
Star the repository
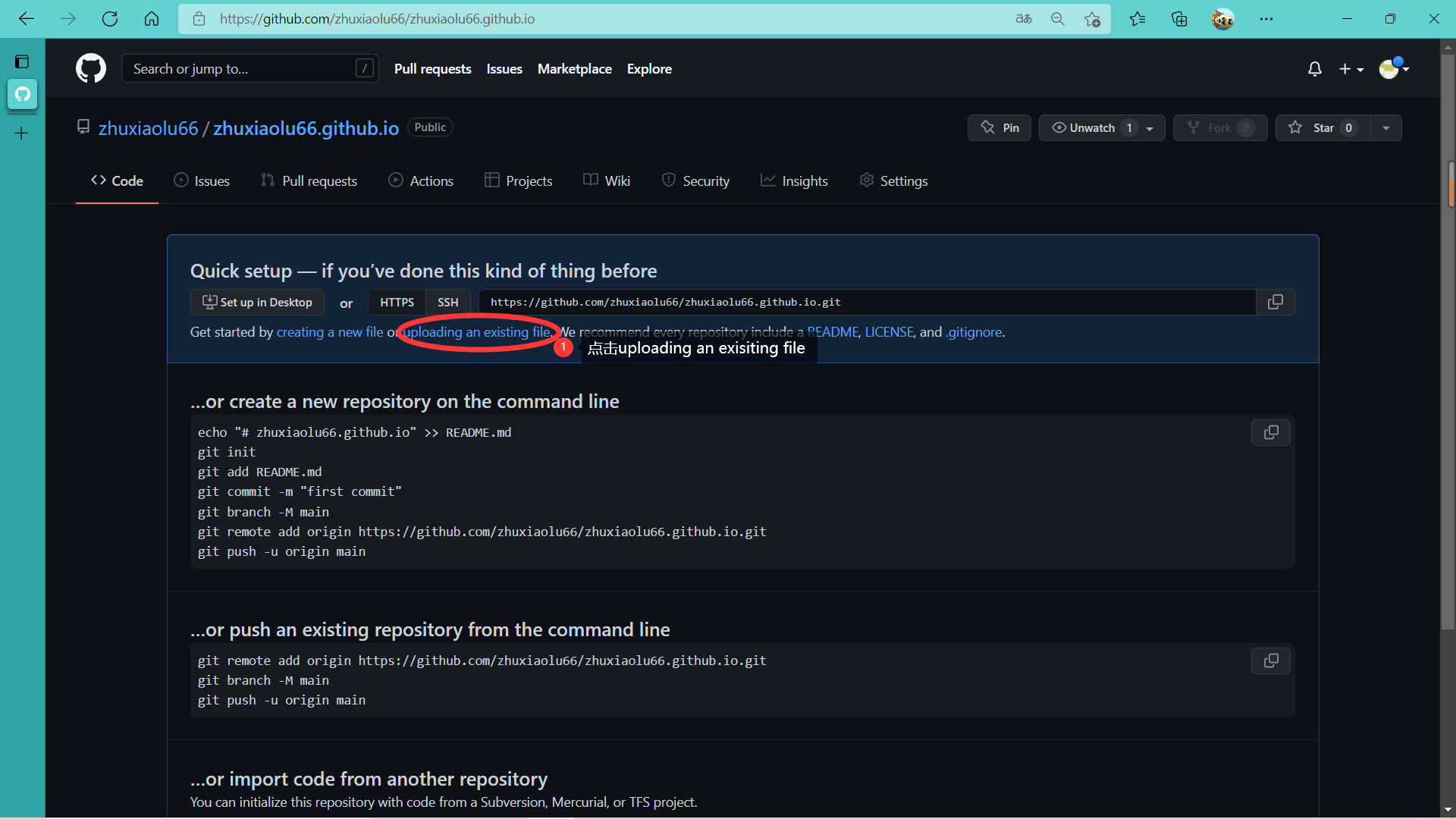tap(1323, 127)
